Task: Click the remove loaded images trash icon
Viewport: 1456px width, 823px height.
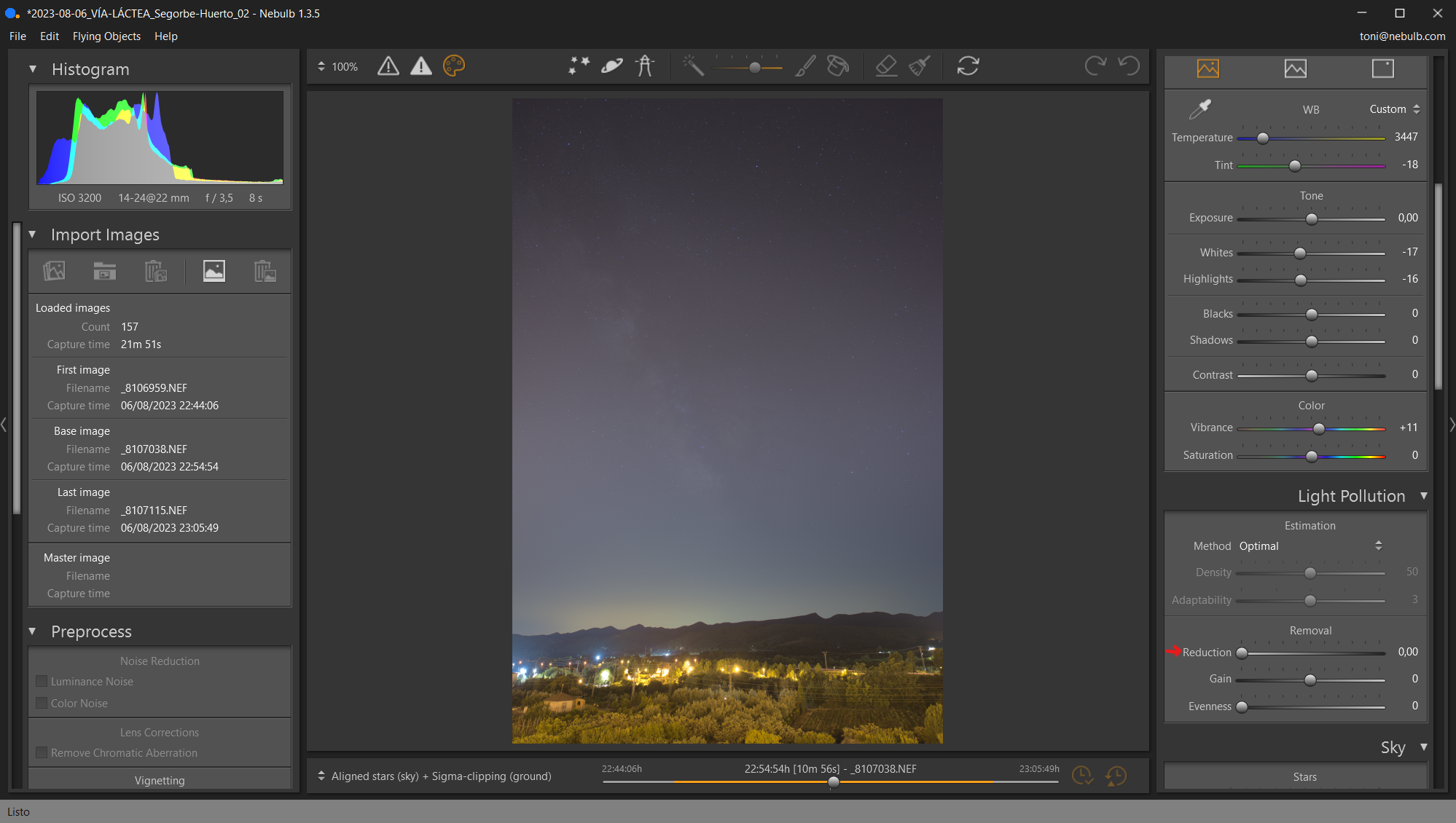Action: coord(156,271)
